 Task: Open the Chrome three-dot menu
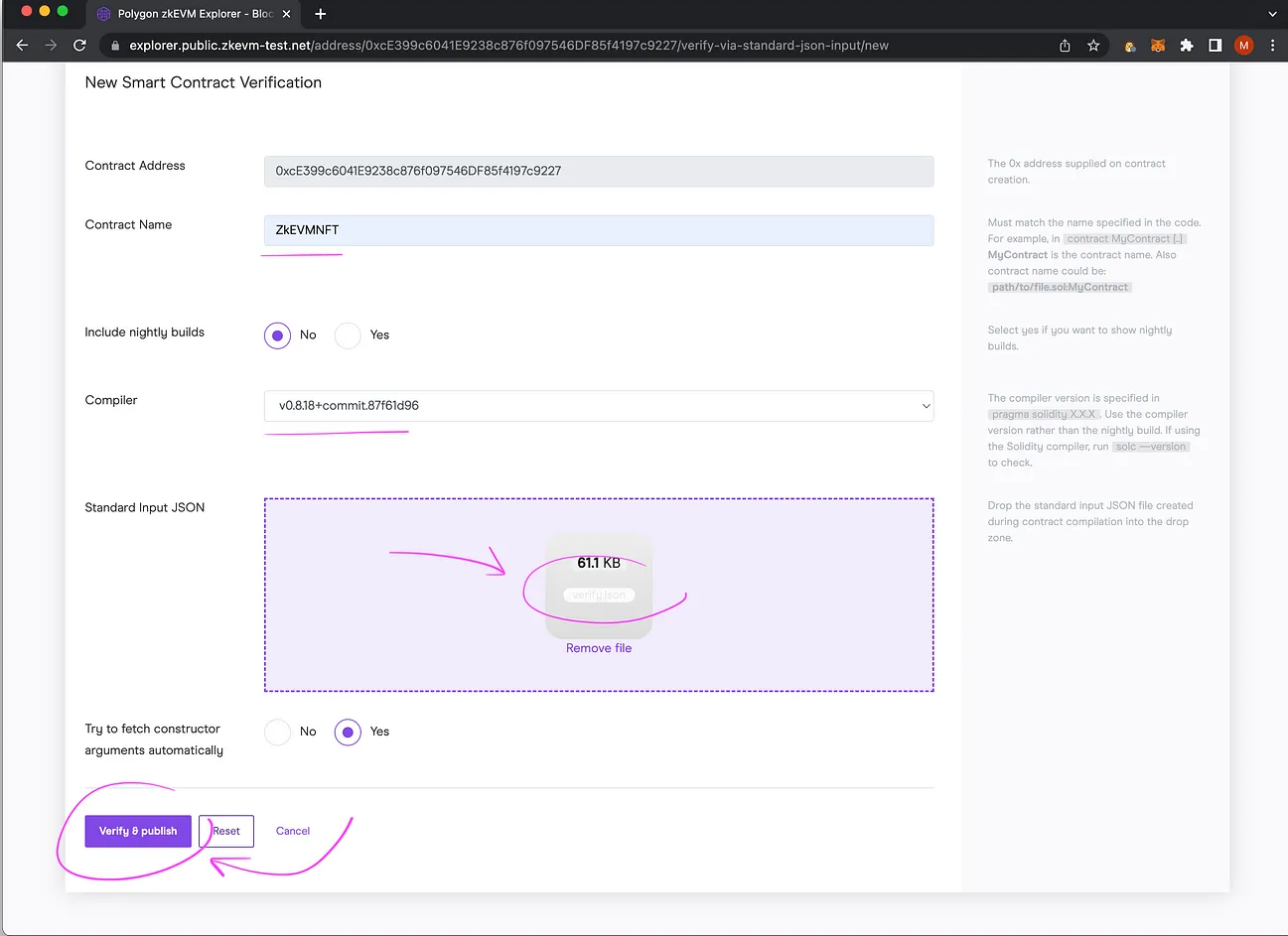coord(1272,46)
